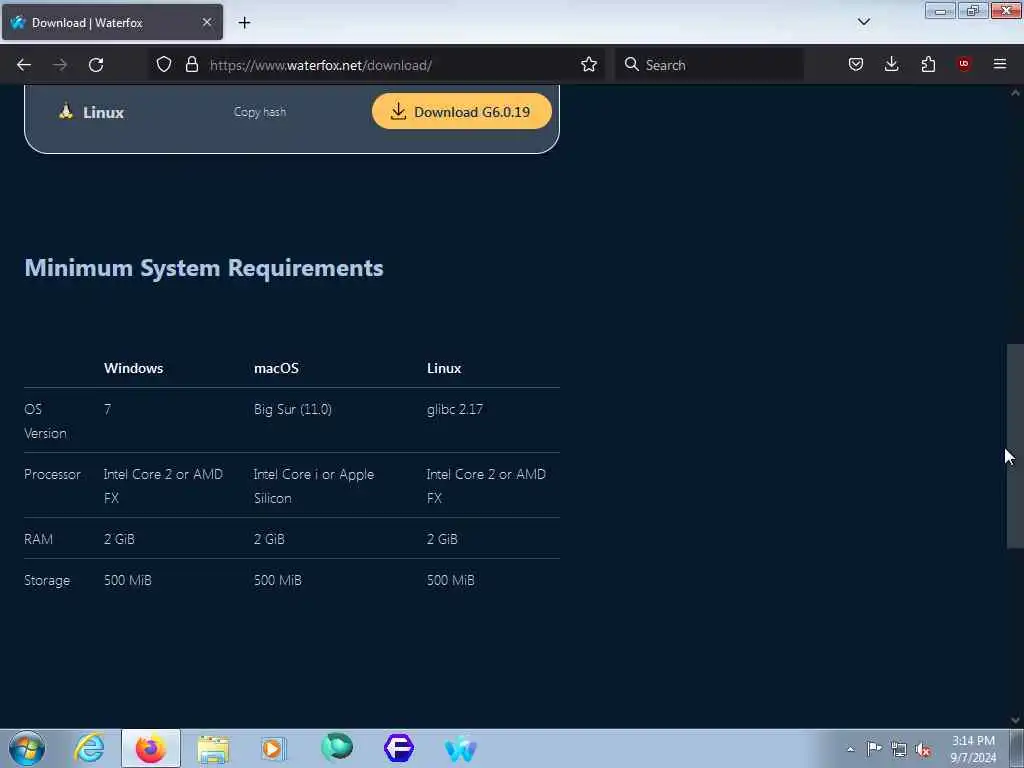
Task: Click the Storage row label
Action: pos(47,580)
